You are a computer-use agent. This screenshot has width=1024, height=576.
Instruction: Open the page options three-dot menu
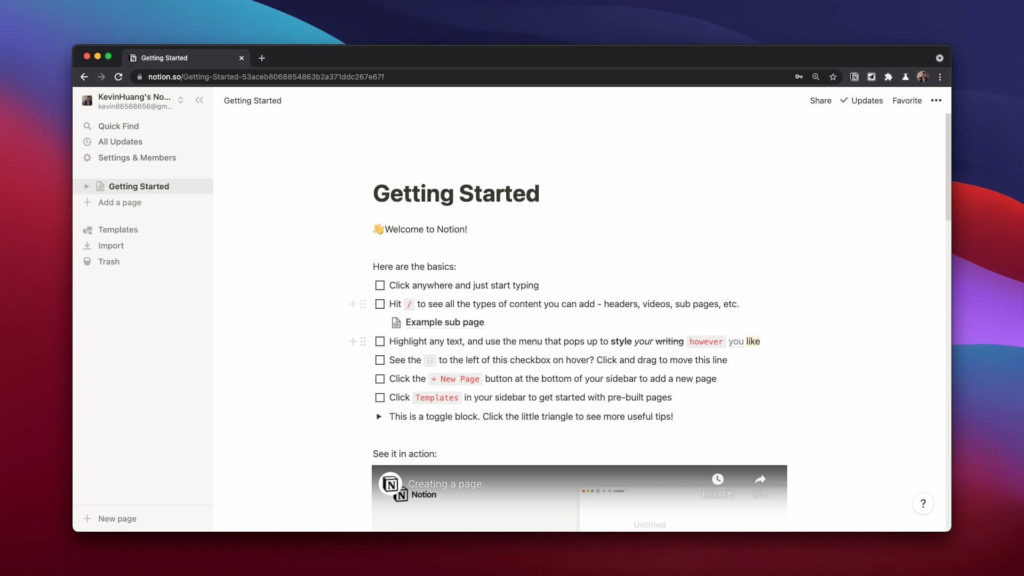[936, 101]
